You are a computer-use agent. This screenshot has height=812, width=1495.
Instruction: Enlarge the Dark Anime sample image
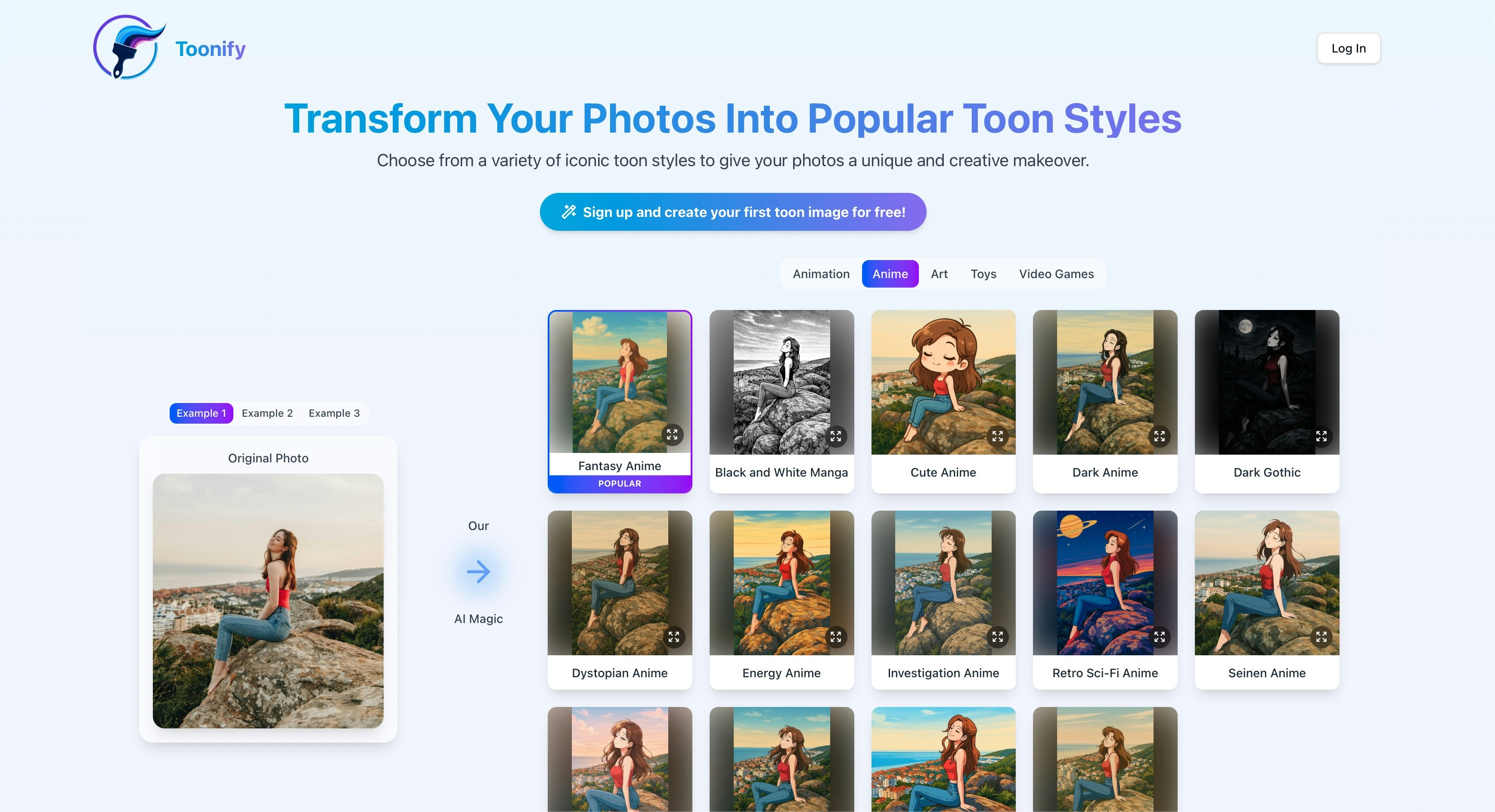(x=1159, y=436)
